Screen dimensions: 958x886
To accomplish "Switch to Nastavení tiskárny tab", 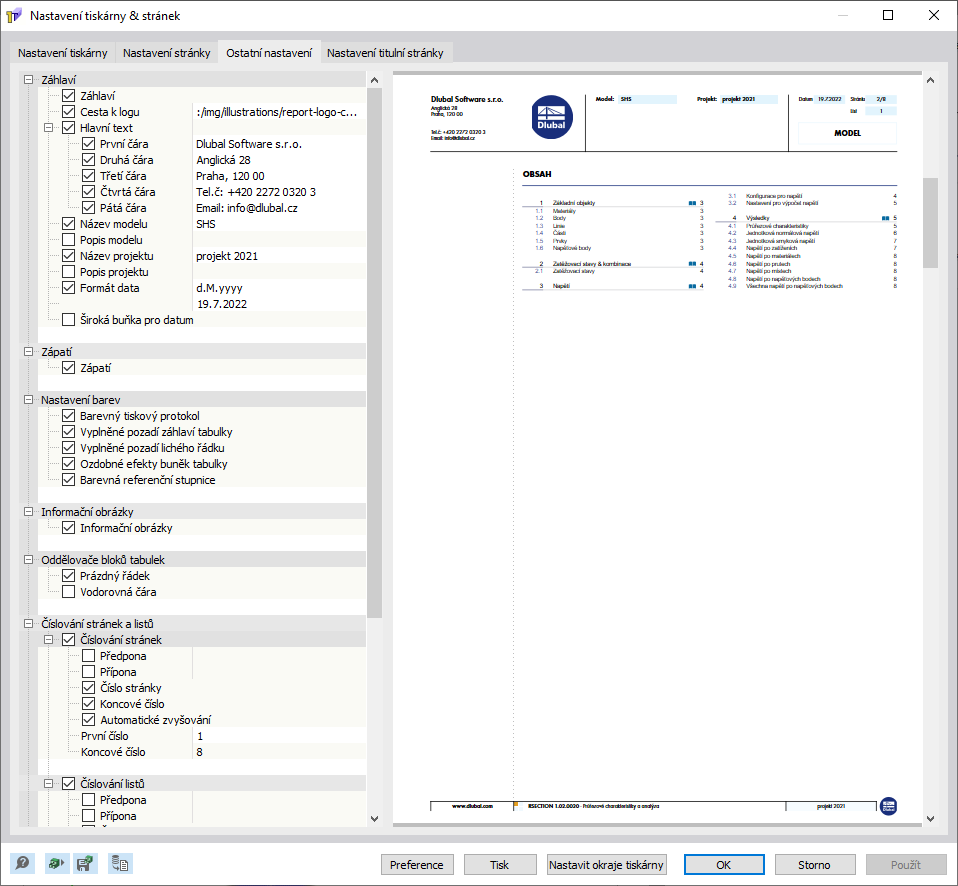I will coord(62,53).
